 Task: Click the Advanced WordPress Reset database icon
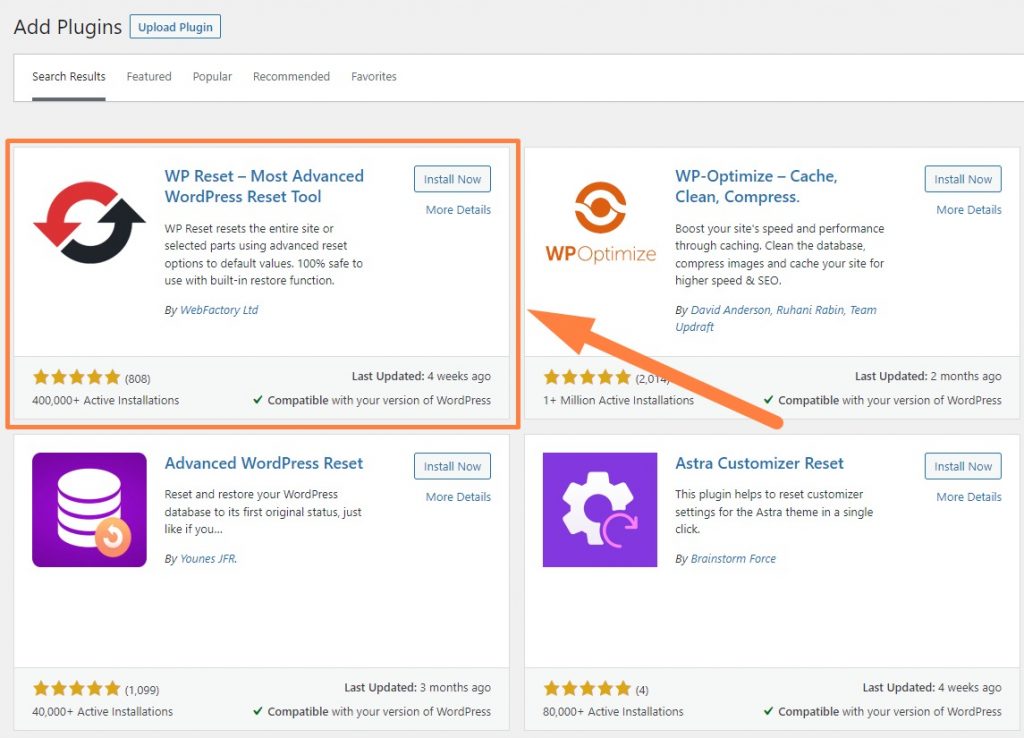point(89,509)
